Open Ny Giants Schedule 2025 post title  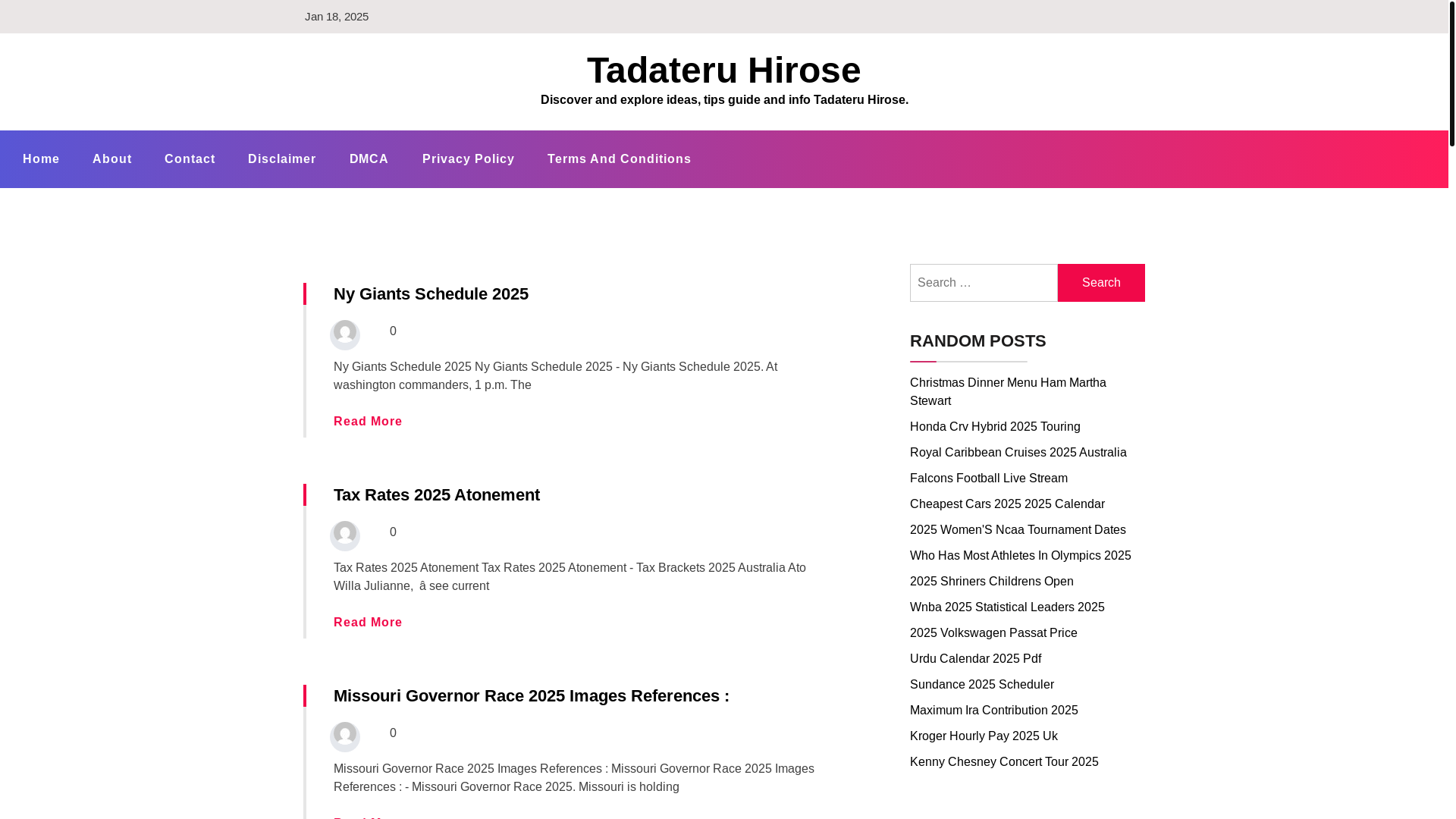pos(431,293)
